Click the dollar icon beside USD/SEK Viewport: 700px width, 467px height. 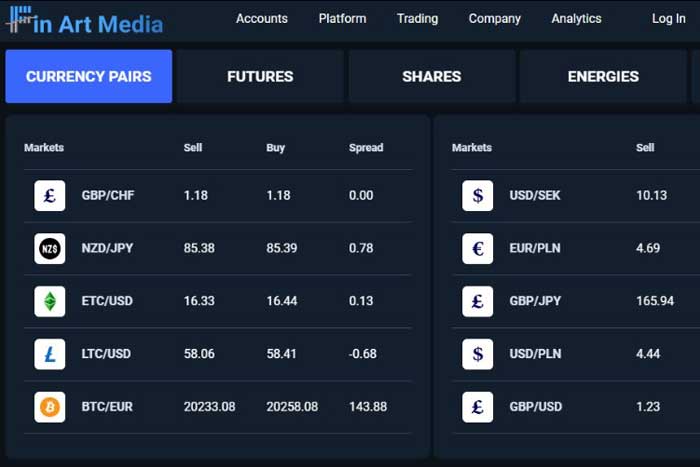(478, 196)
